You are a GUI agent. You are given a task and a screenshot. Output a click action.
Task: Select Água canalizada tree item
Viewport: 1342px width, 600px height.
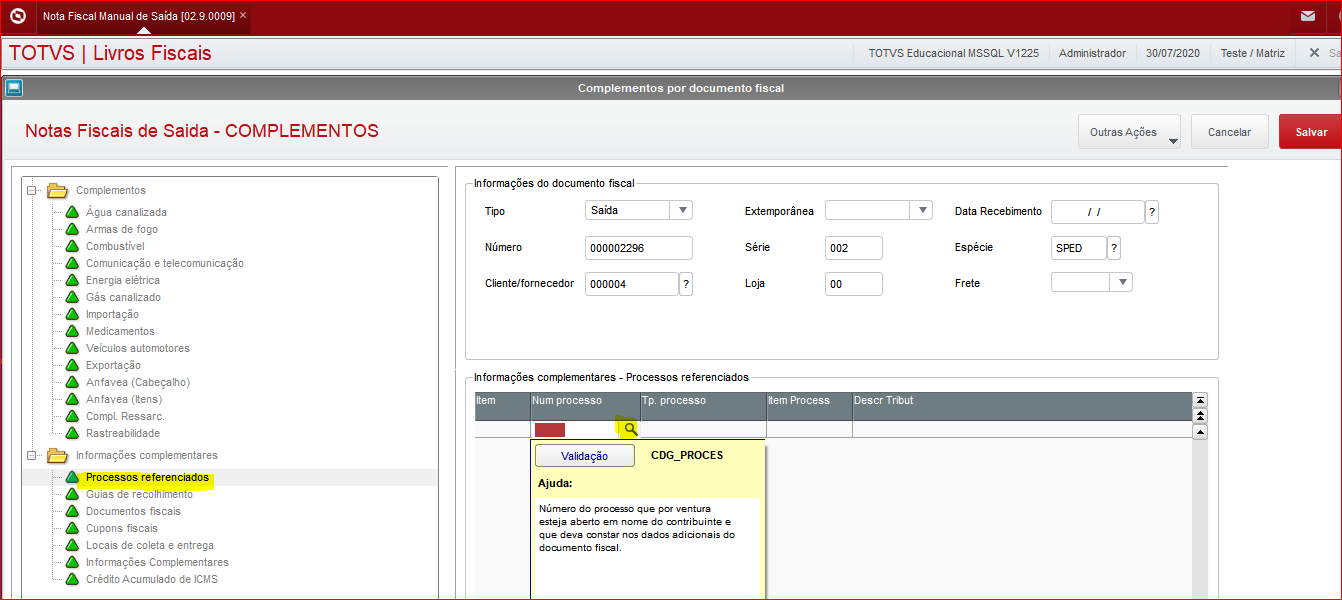126,212
